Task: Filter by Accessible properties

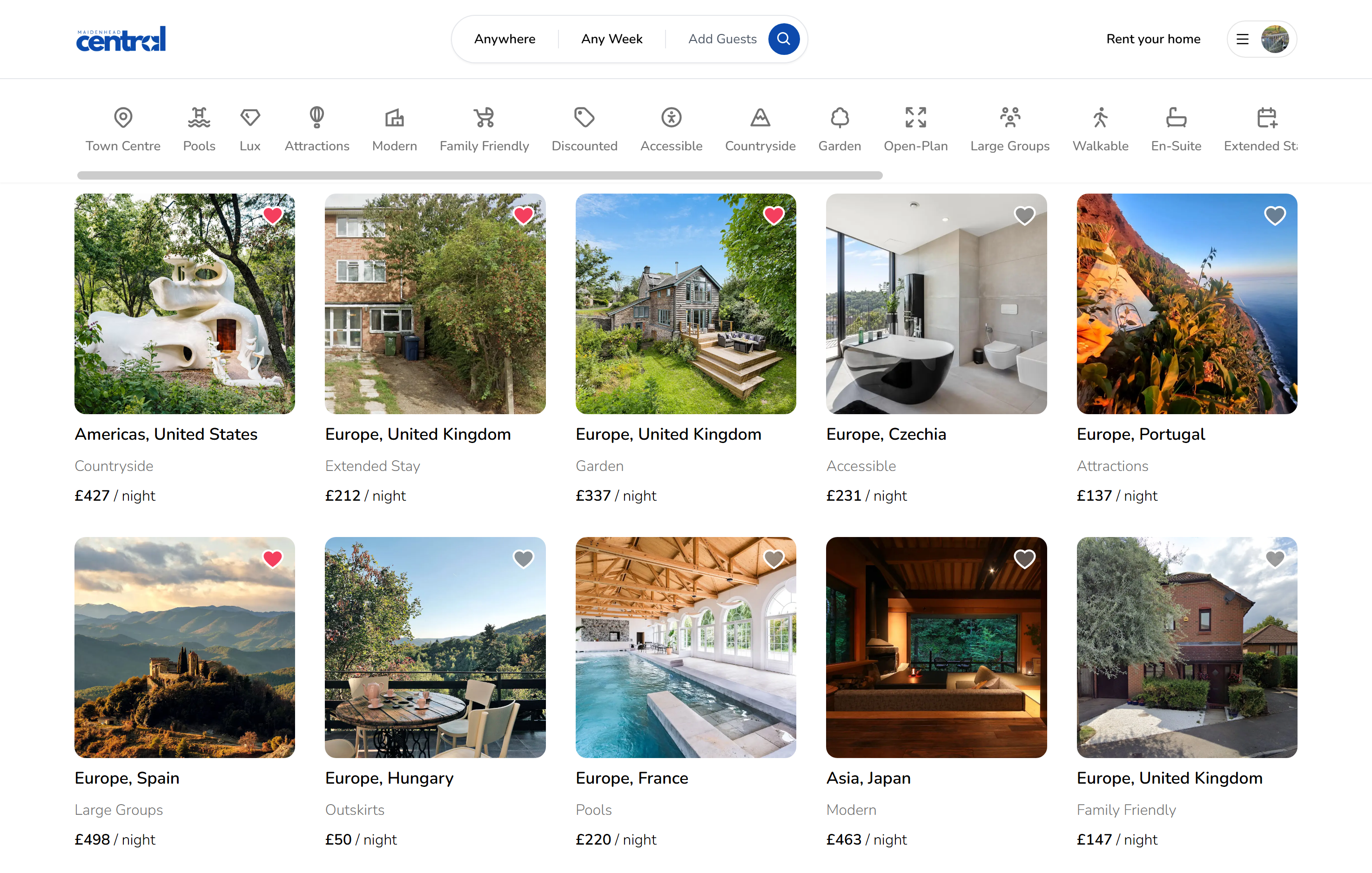Action: point(671,127)
